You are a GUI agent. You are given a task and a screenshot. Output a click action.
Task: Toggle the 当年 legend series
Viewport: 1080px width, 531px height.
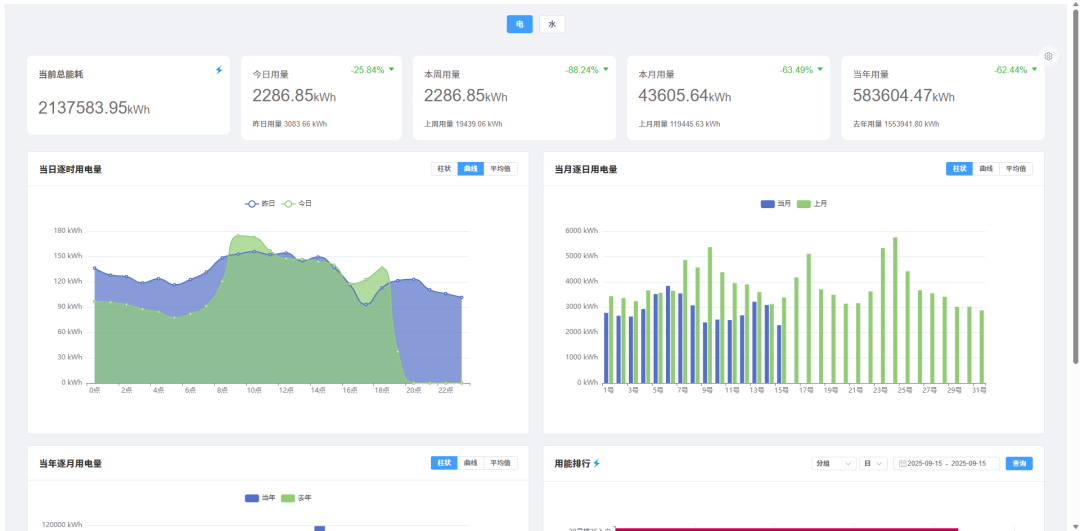[260, 498]
